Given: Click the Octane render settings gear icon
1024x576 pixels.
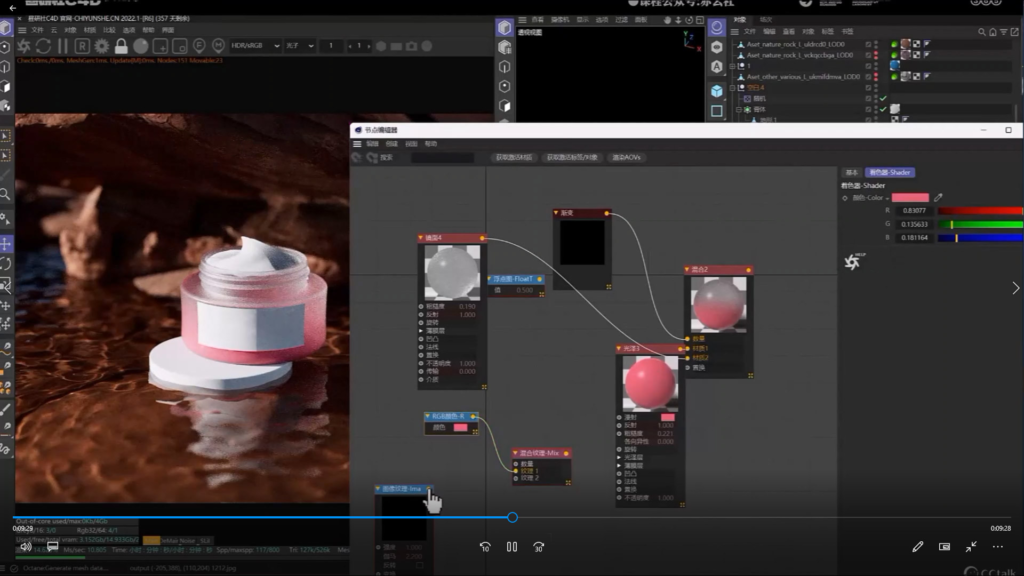Looking at the screenshot, I should point(101,46).
